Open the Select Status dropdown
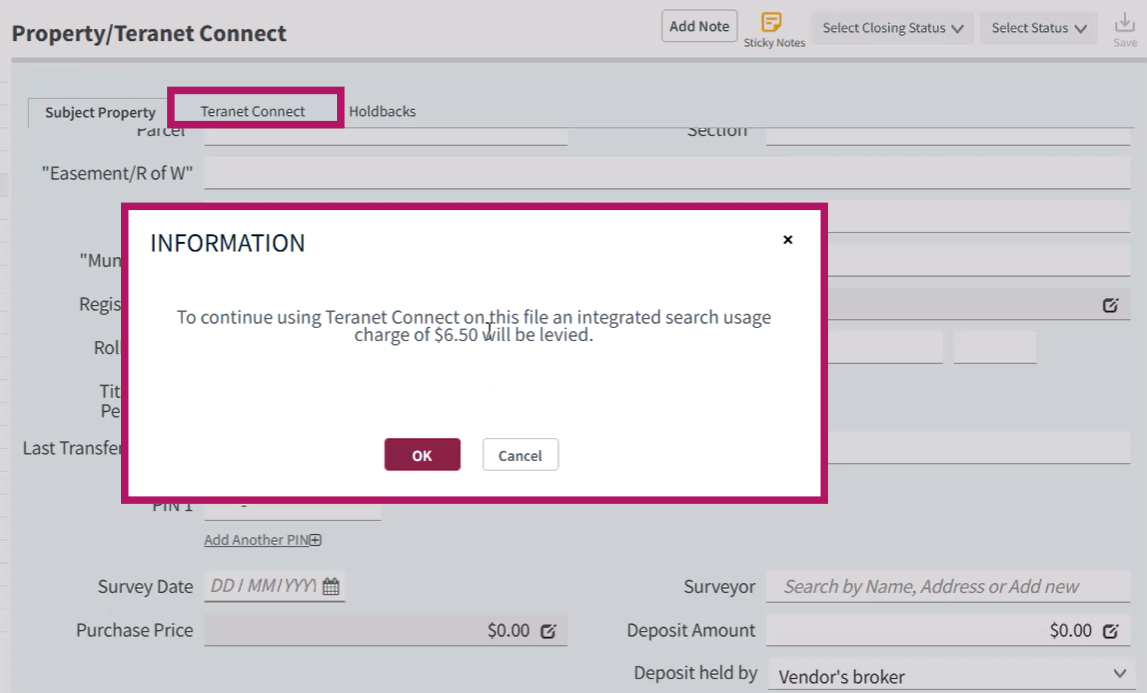The height and width of the screenshot is (693, 1147). click(x=1039, y=28)
